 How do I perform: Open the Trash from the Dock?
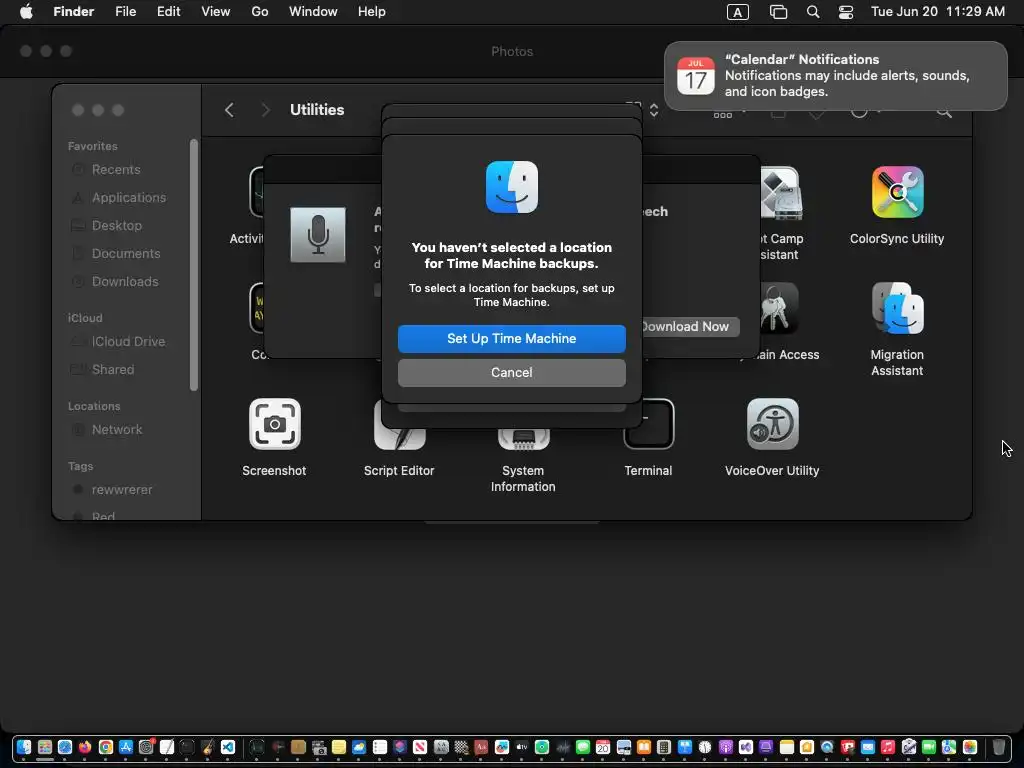click(x=999, y=747)
